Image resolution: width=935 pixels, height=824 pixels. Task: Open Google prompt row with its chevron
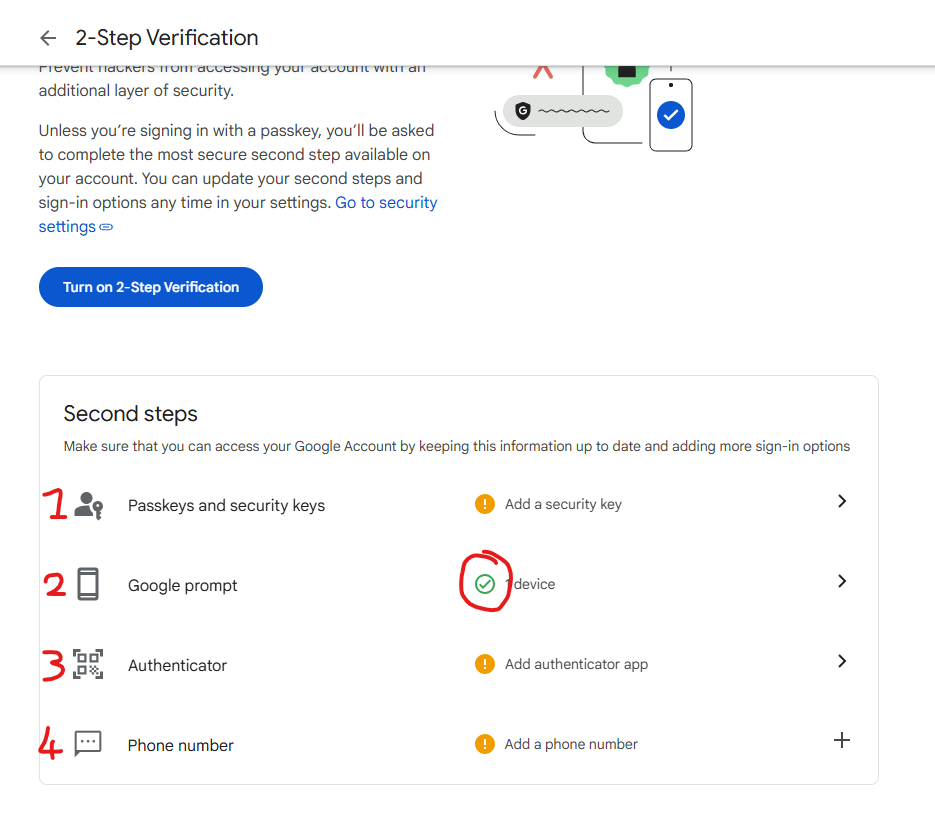[842, 581]
